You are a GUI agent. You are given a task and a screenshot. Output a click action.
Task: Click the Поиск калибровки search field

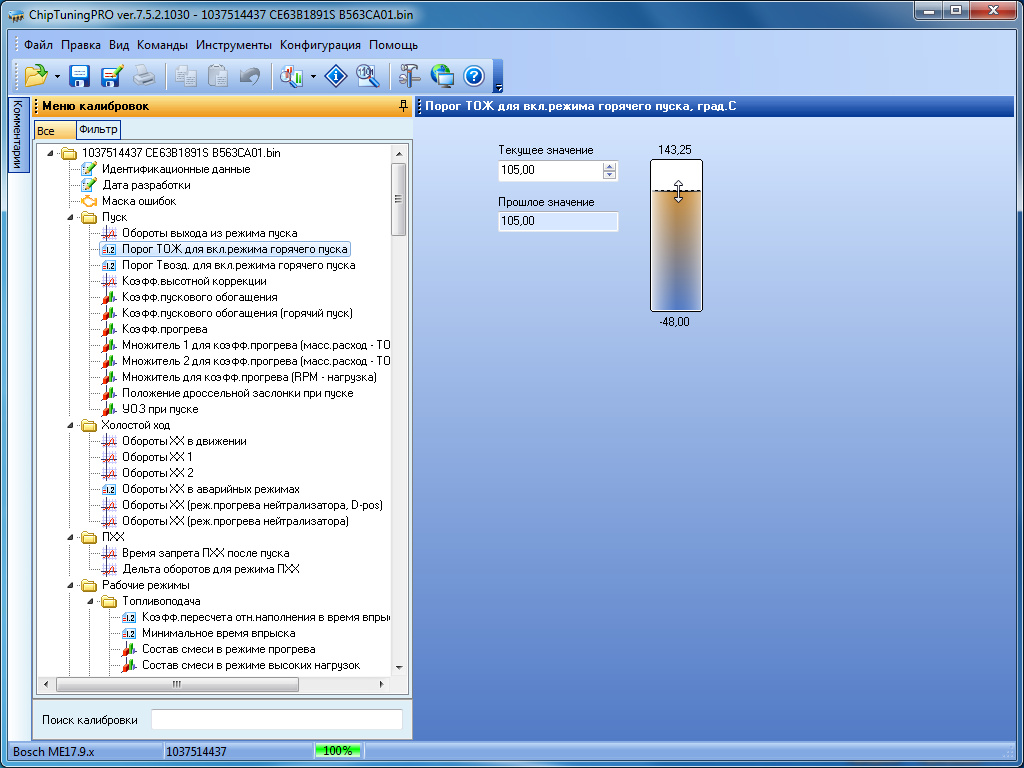click(276, 720)
